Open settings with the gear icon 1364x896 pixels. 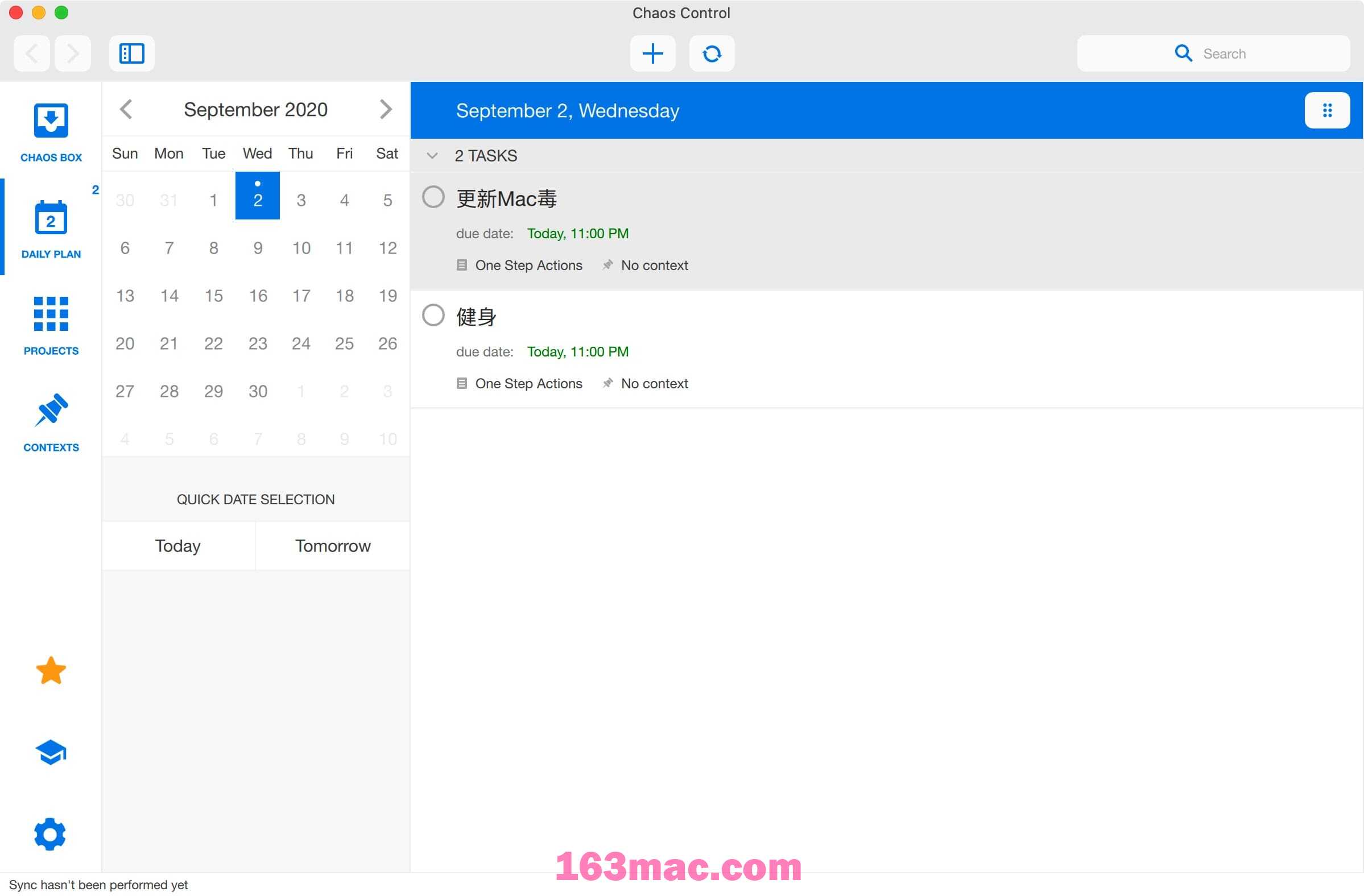(51, 834)
